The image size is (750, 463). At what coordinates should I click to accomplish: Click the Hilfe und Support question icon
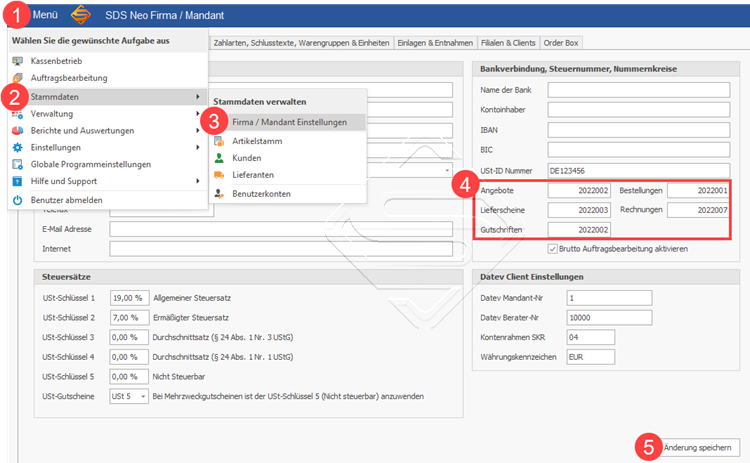coord(18,181)
